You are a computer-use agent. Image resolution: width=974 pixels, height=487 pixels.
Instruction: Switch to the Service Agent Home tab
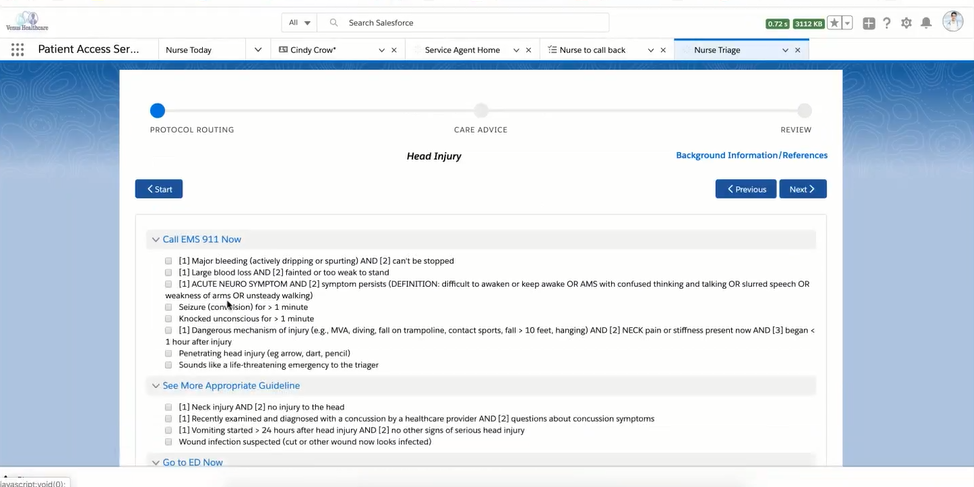[462, 50]
